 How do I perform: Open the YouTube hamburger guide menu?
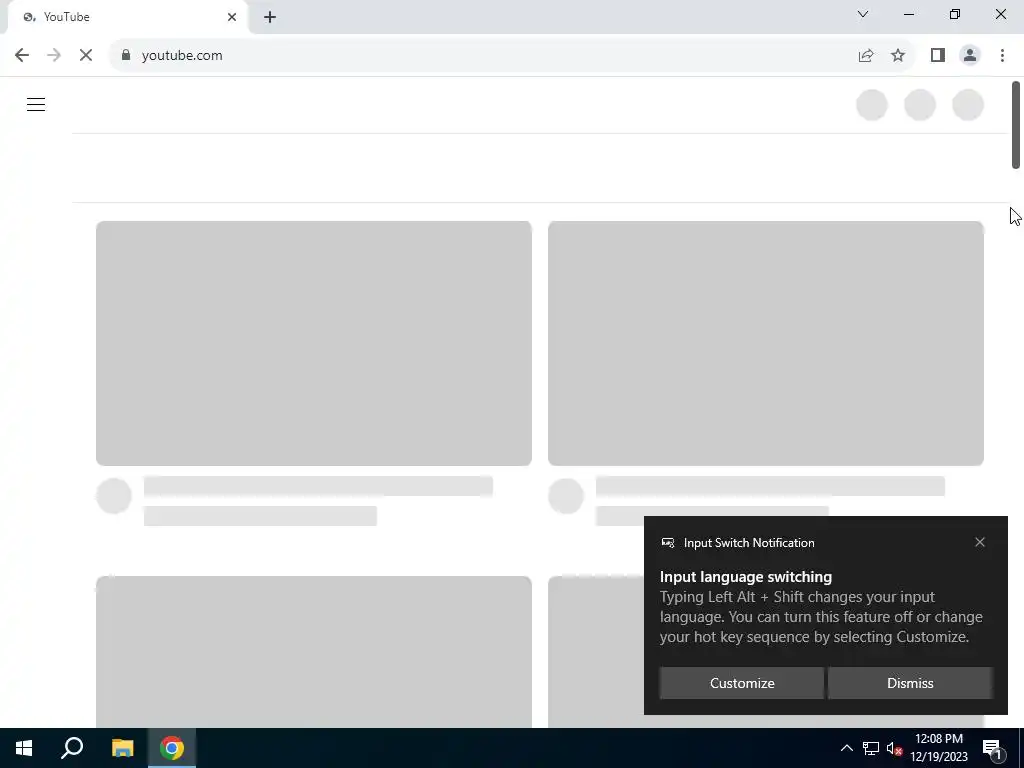tap(36, 104)
